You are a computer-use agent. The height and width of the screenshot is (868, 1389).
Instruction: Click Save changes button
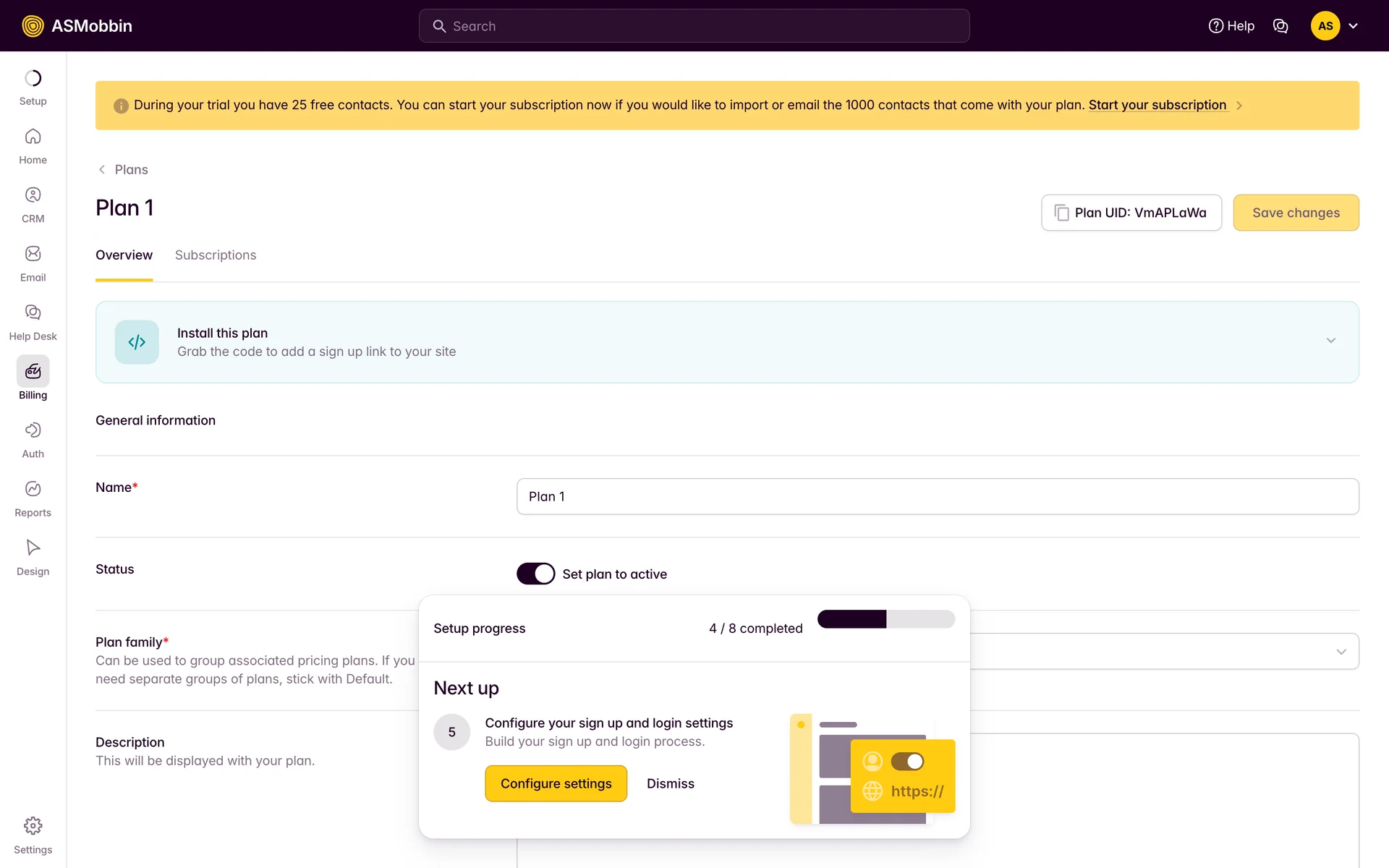click(x=1295, y=213)
